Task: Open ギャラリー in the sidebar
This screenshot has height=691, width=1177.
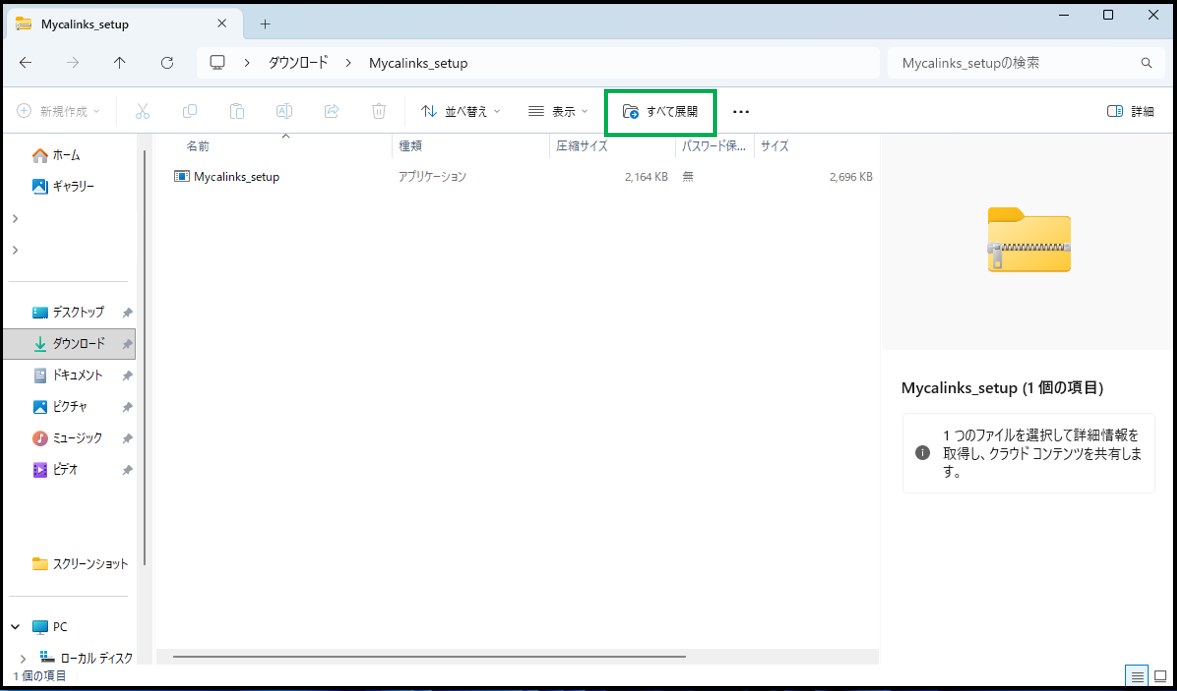Action: click(x=73, y=187)
